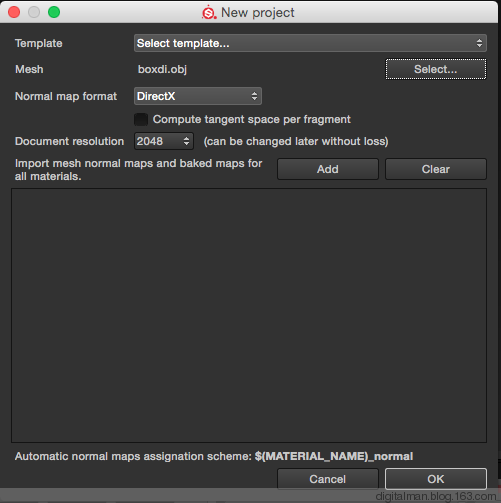Confirm project creation with OK
The width and height of the screenshot is (501, 503).
point(436,479)
